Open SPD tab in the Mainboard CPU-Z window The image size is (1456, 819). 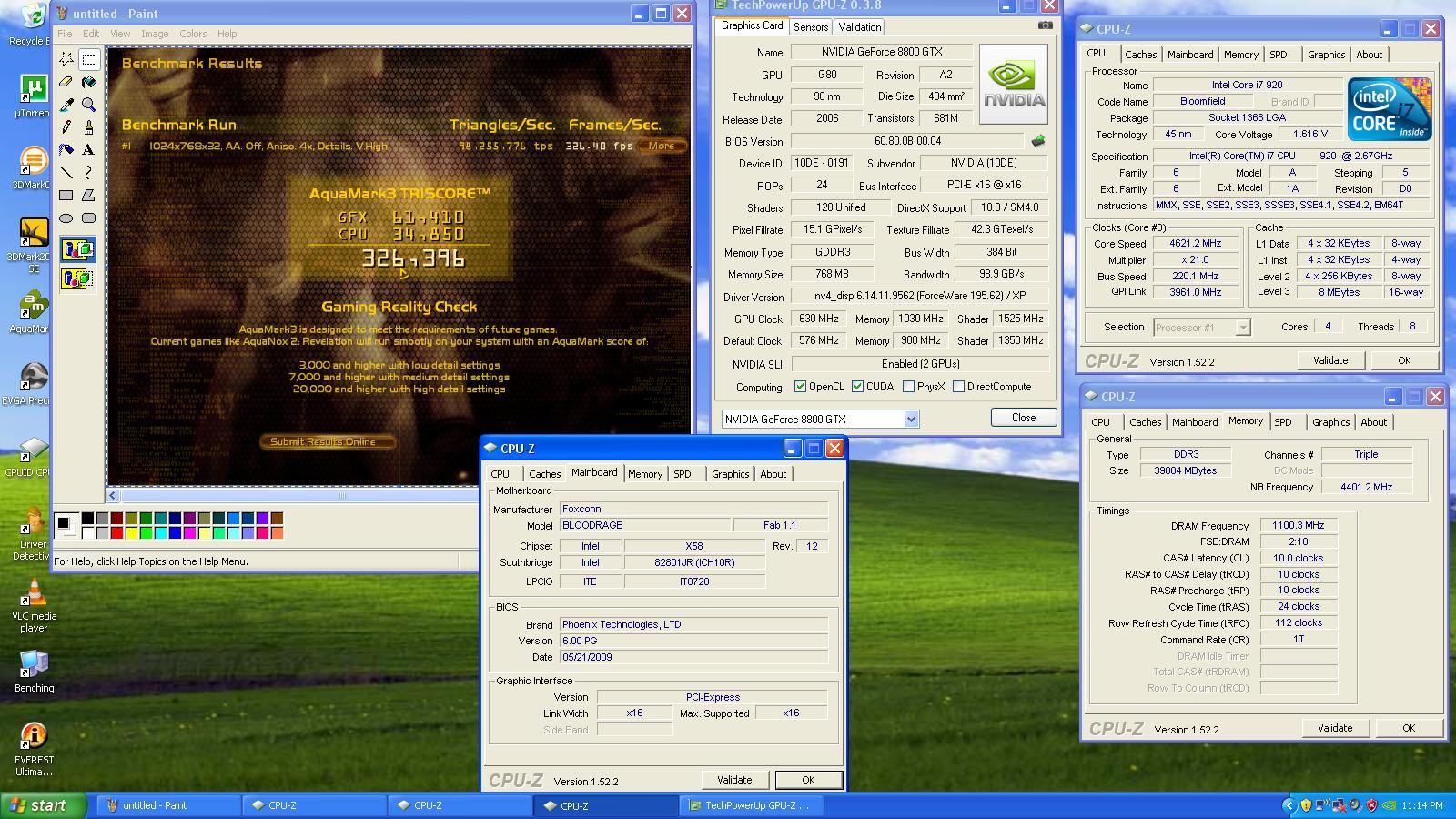(682, 474)
